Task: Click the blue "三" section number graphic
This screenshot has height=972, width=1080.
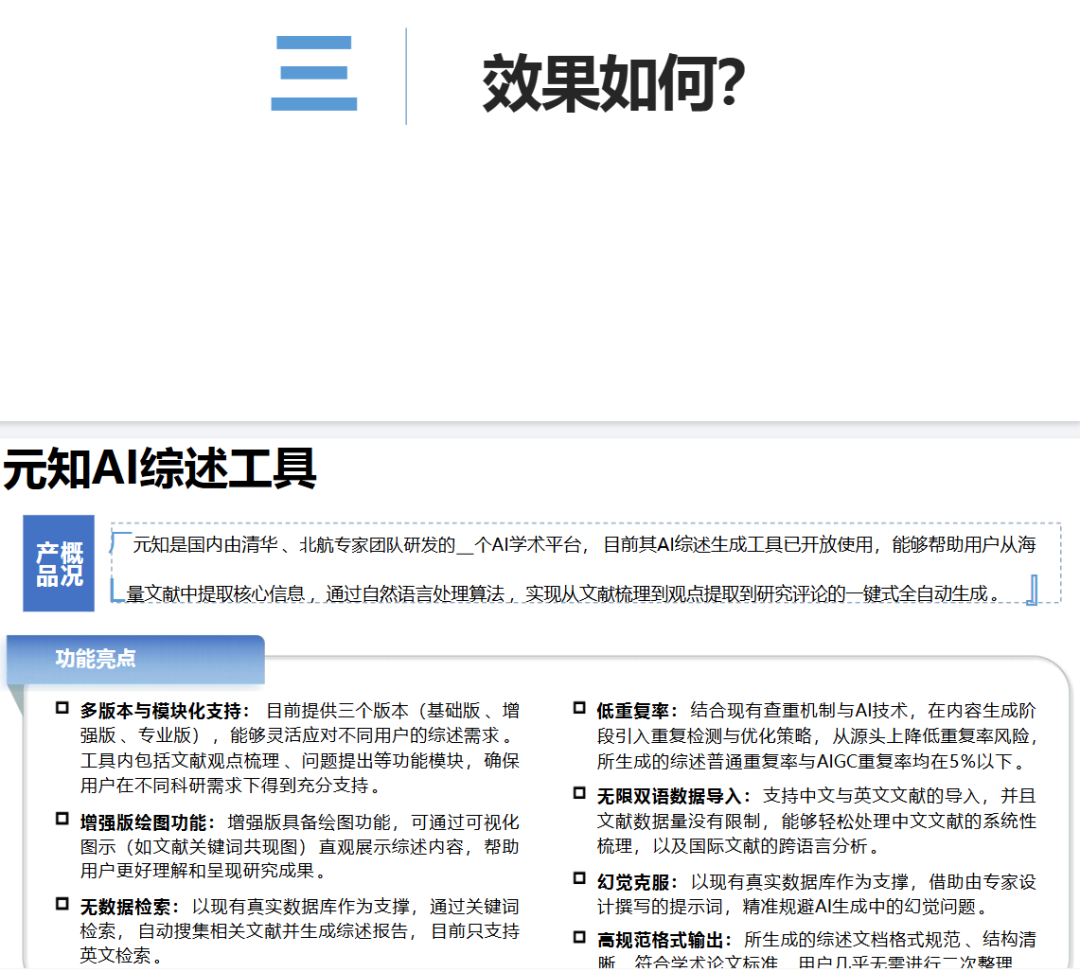Action: coord(314,73)
